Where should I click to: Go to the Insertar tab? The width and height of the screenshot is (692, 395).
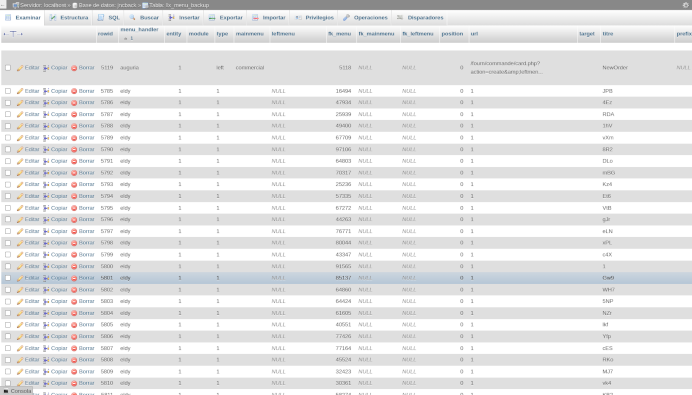click(184, 18)
